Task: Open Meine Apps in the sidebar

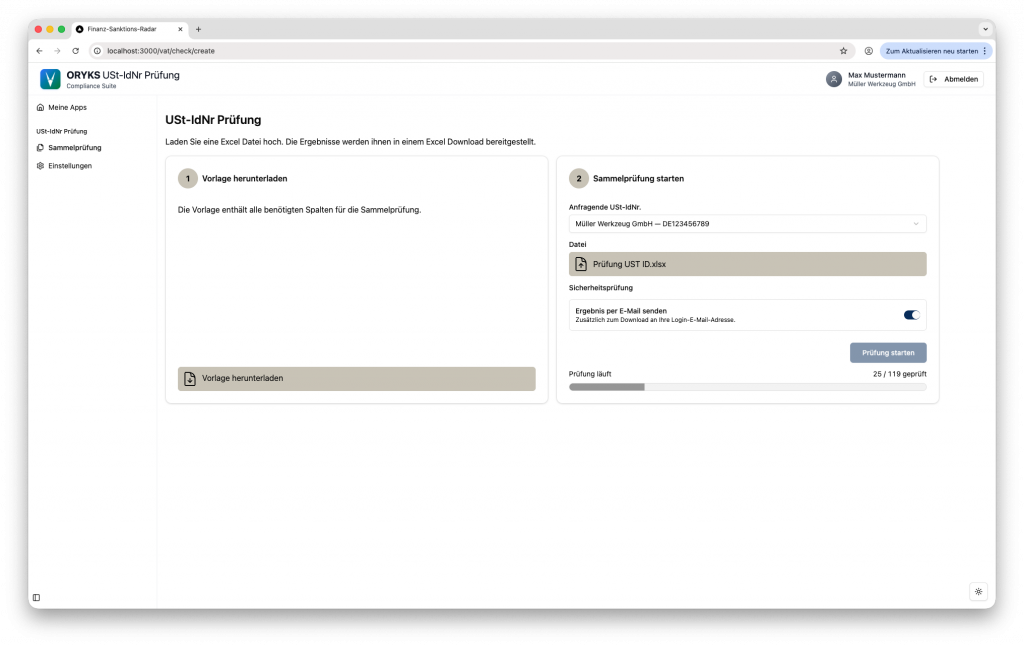Action: click(67, 107)
